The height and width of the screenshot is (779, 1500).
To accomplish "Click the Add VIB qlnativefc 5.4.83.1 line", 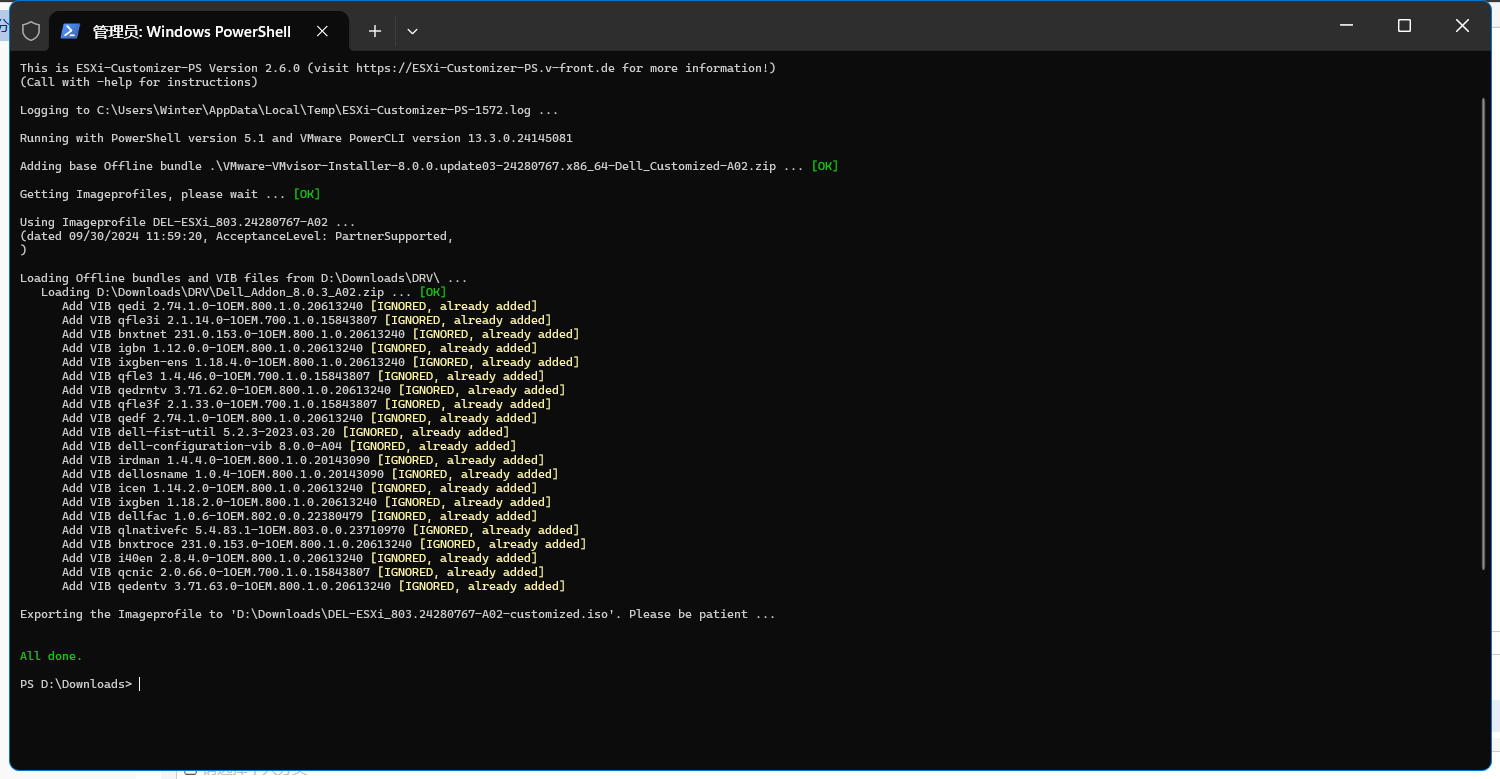I will point(320,530).
